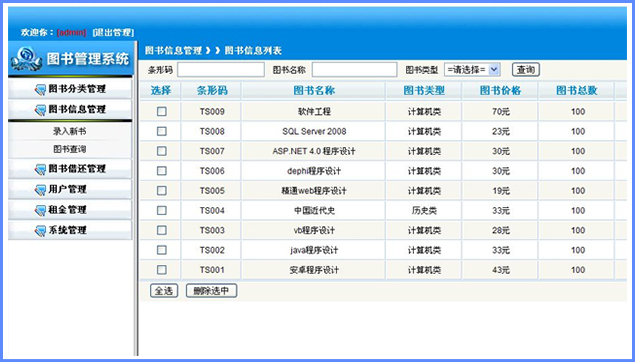Click the 退出管理 logout link
Screen dimensions: 636x362
point(113,32)
